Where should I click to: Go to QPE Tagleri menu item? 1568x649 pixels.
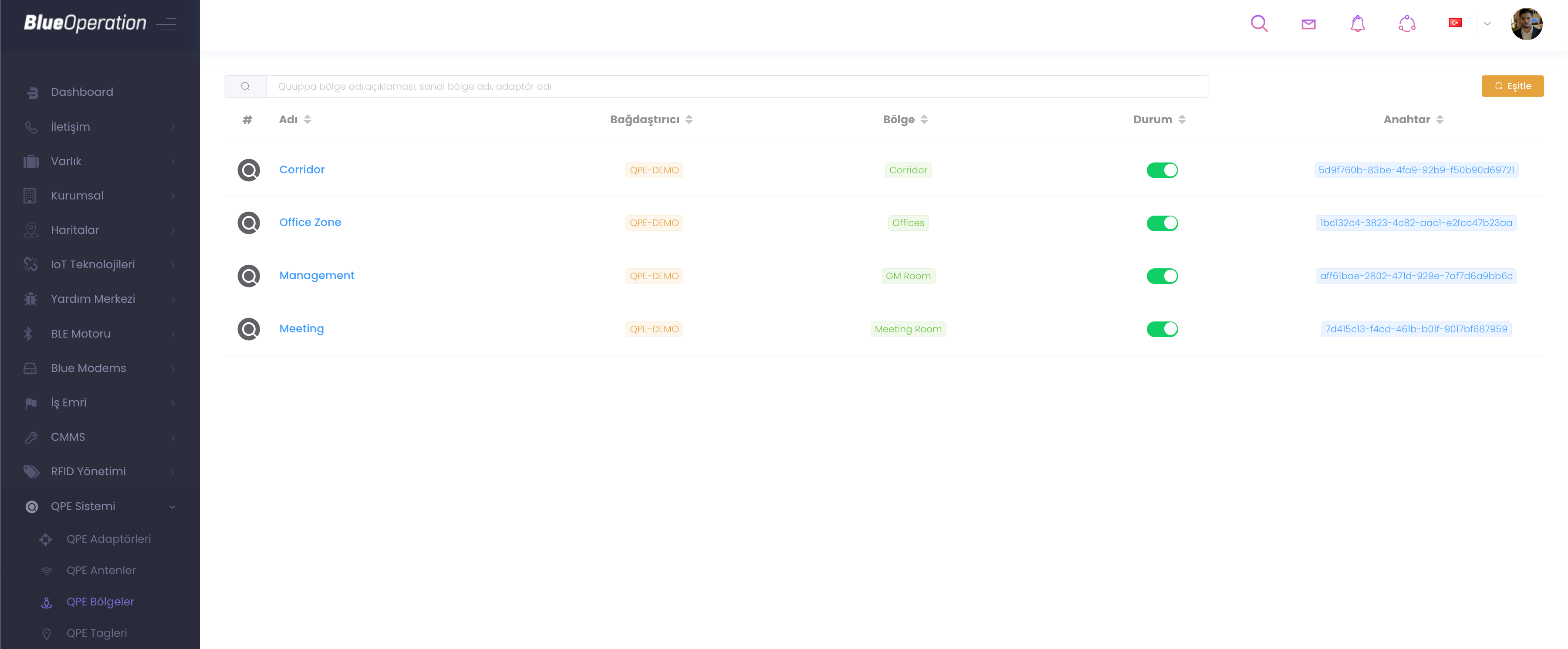[97, 632]
